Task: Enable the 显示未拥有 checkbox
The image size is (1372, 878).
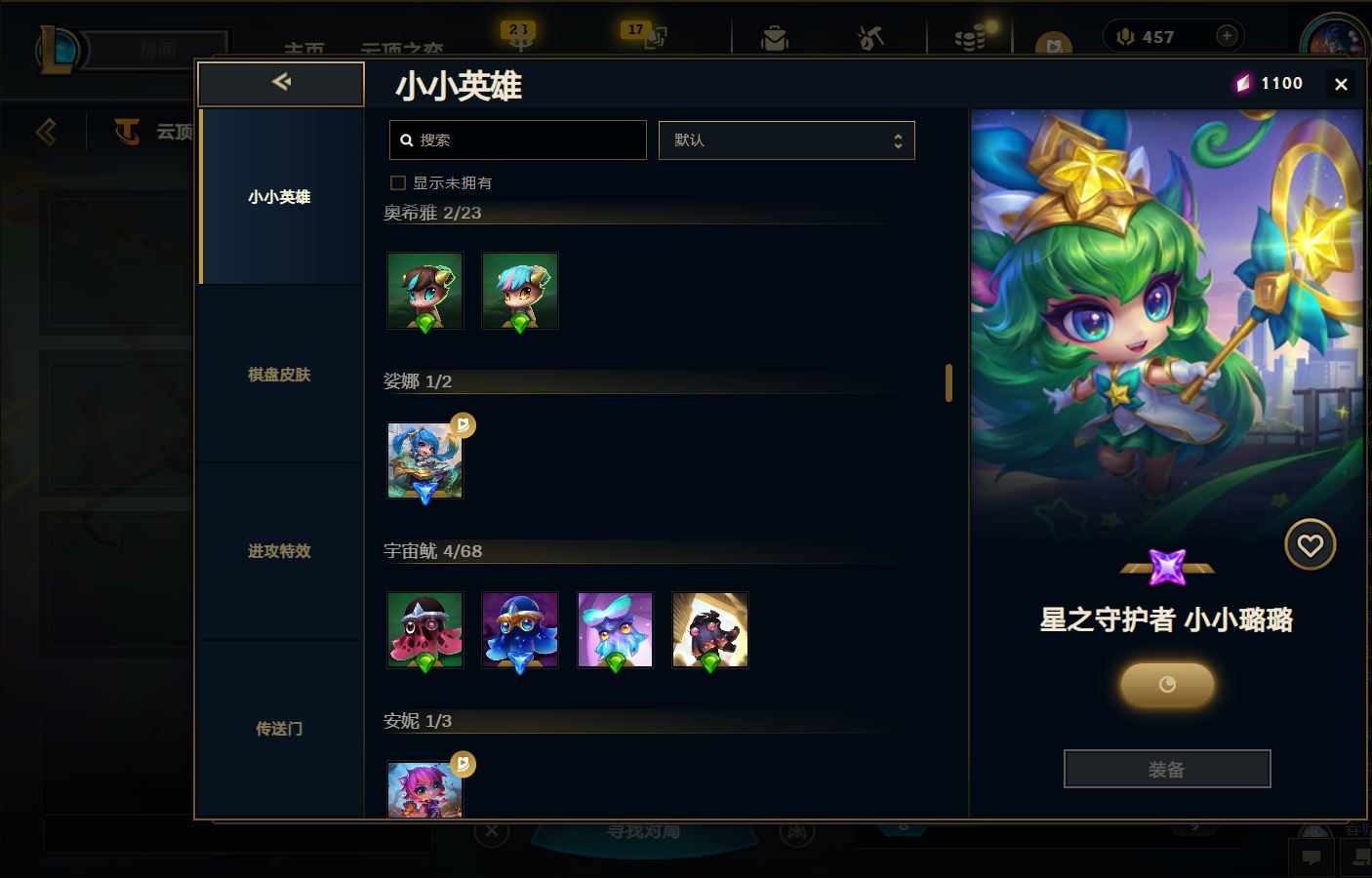Action: tap(398, 182)
